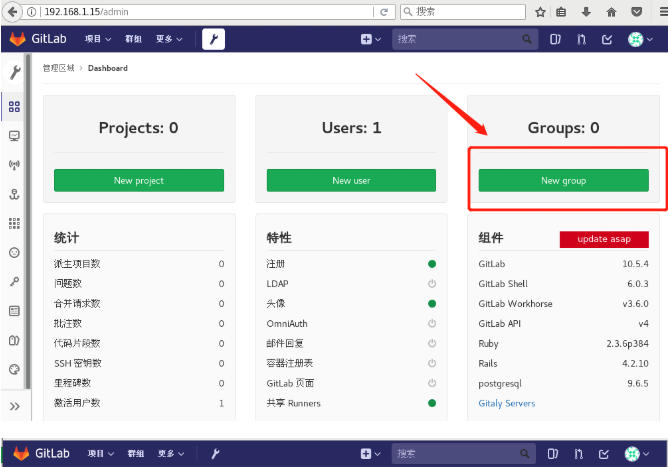668x467 pixels.
Task: Open browser downloads arrow icon
Action: 586,12
